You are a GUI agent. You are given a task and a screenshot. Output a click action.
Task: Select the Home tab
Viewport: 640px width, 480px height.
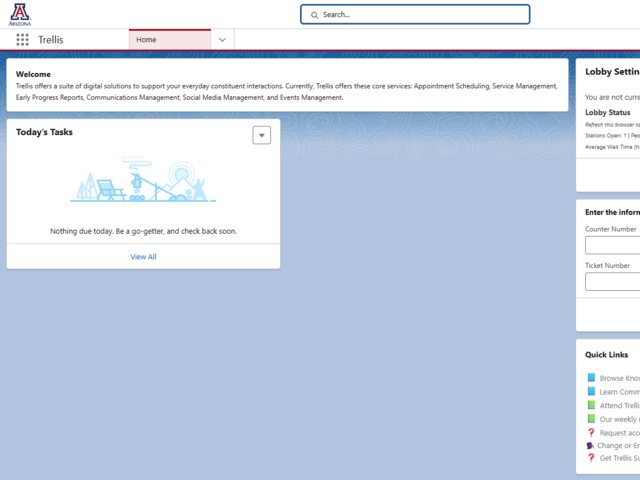(170, 40)
